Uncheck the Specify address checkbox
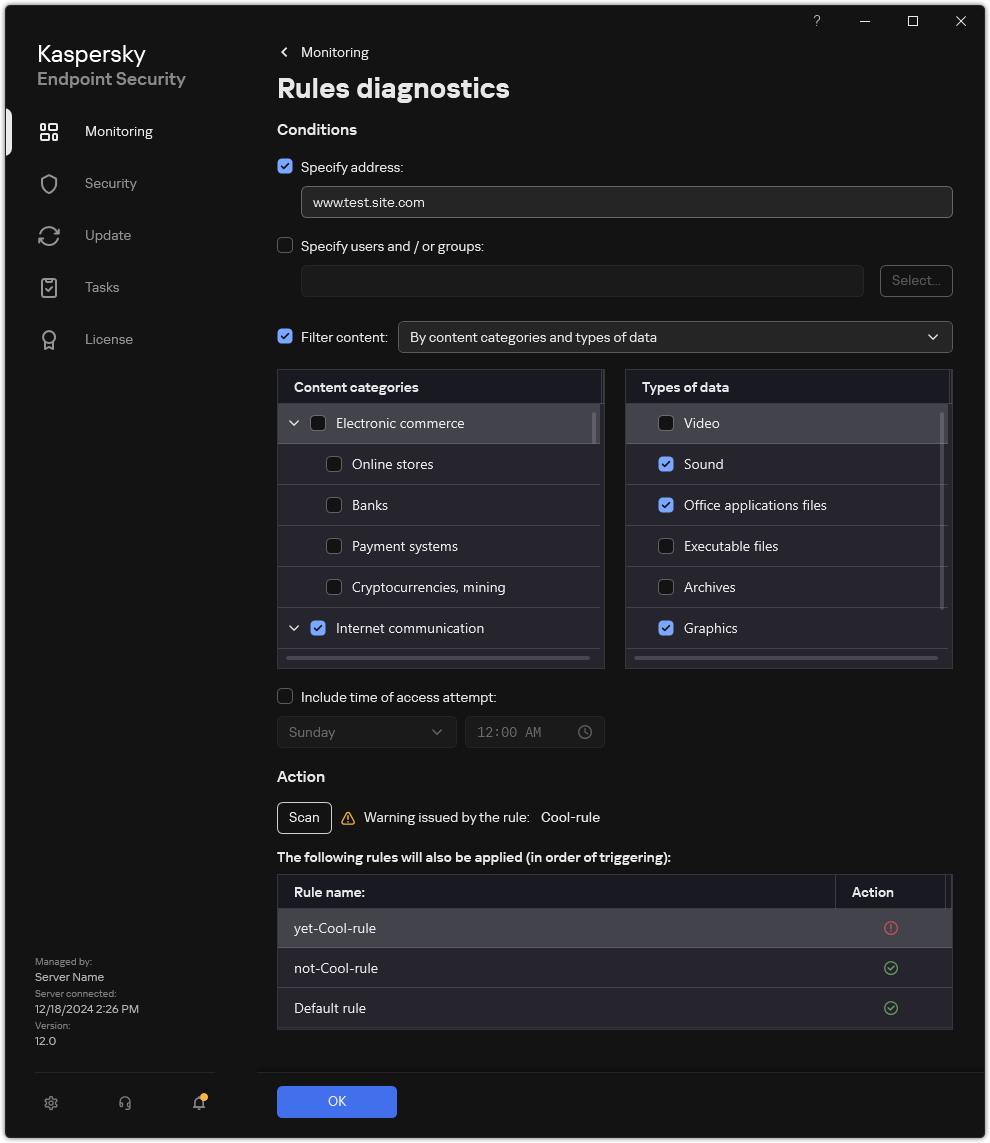The image size is (990, 1143). 285,167
